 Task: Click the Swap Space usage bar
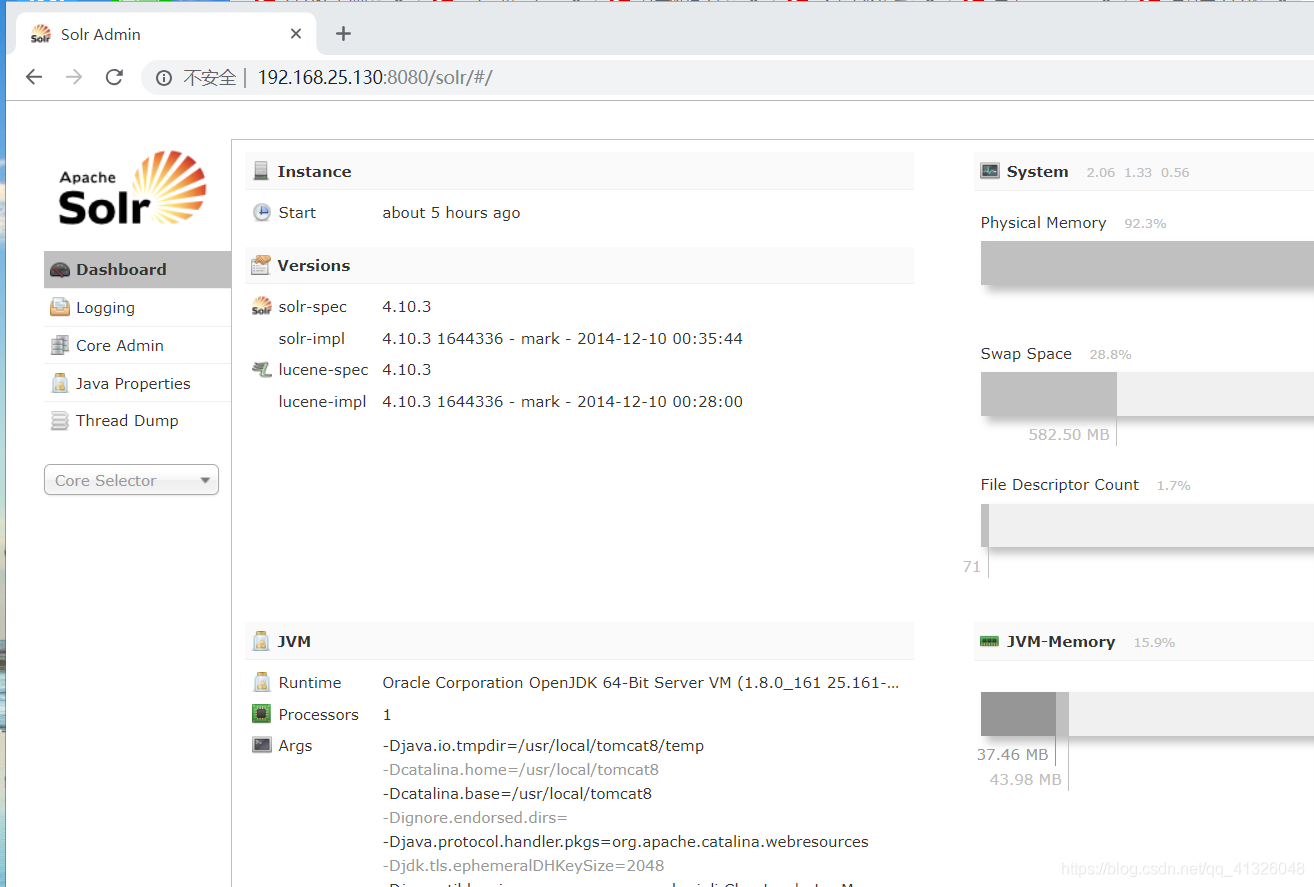tap(1147, 394)
